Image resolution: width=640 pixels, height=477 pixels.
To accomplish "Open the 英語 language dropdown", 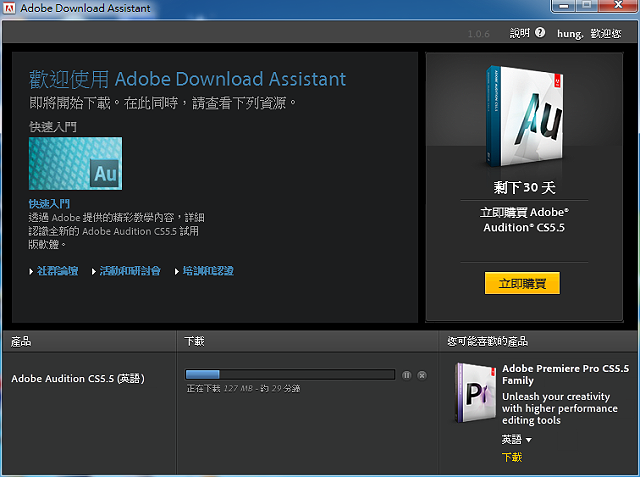I will tap(517, 439).
